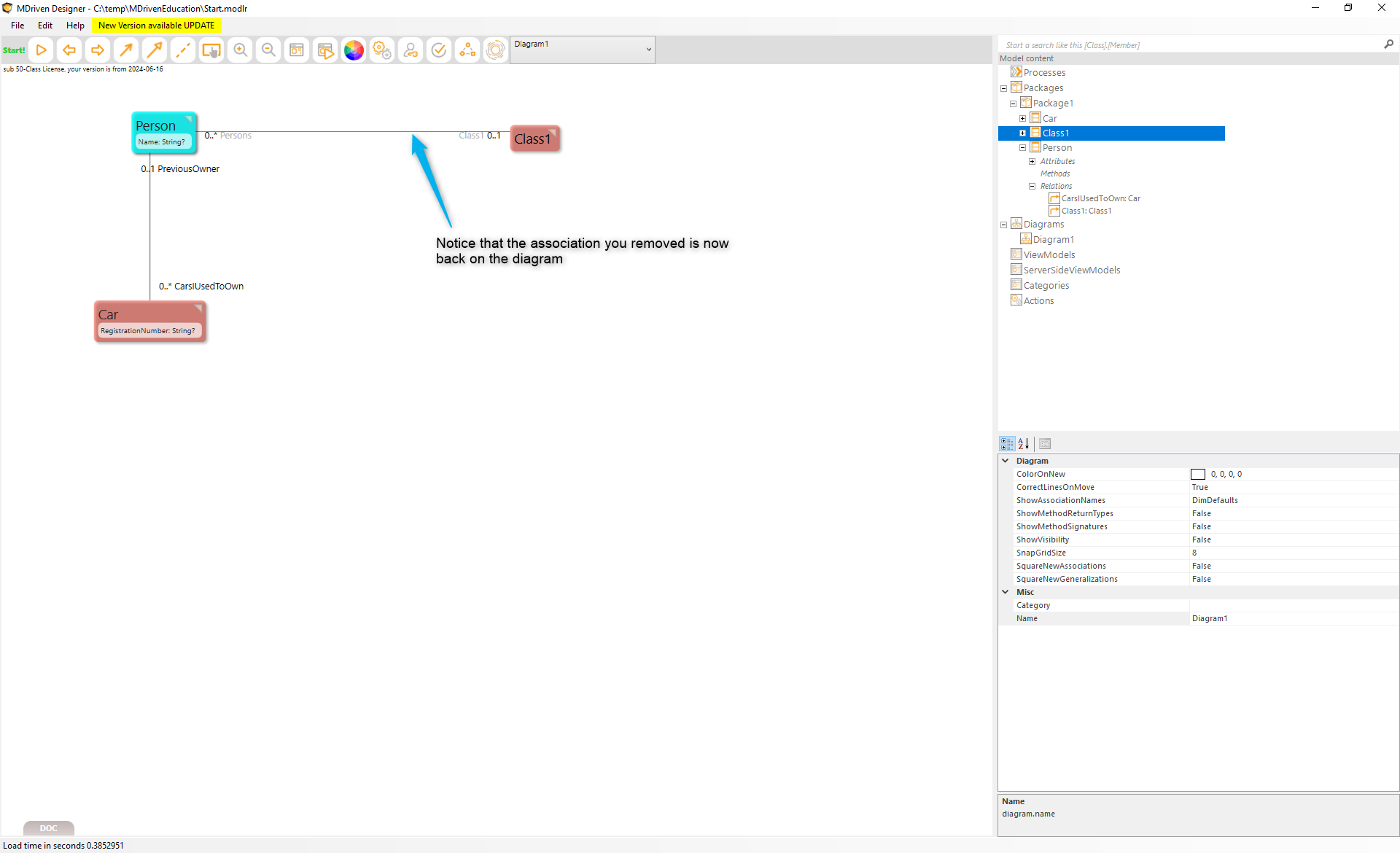Open the Edit menu
The height and width of the screenshot is (853, 1400).
point(45,26)
